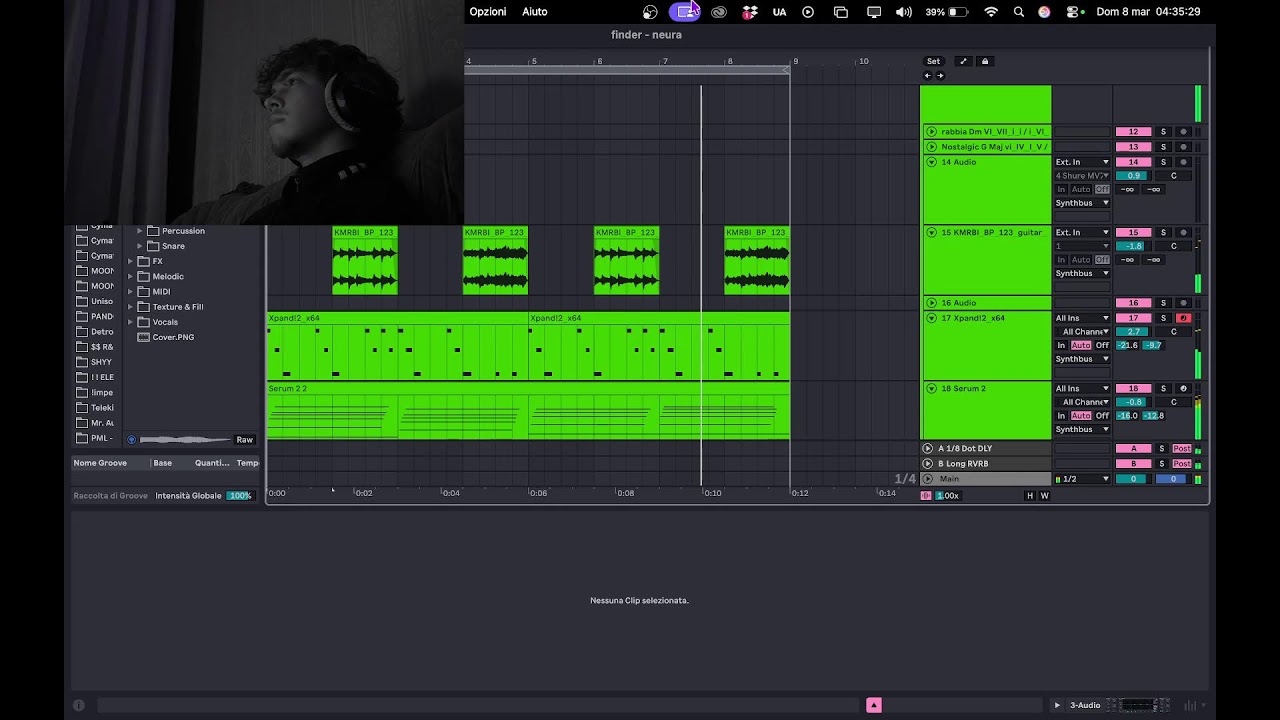Open the Aiuto menu

point(535,12)
